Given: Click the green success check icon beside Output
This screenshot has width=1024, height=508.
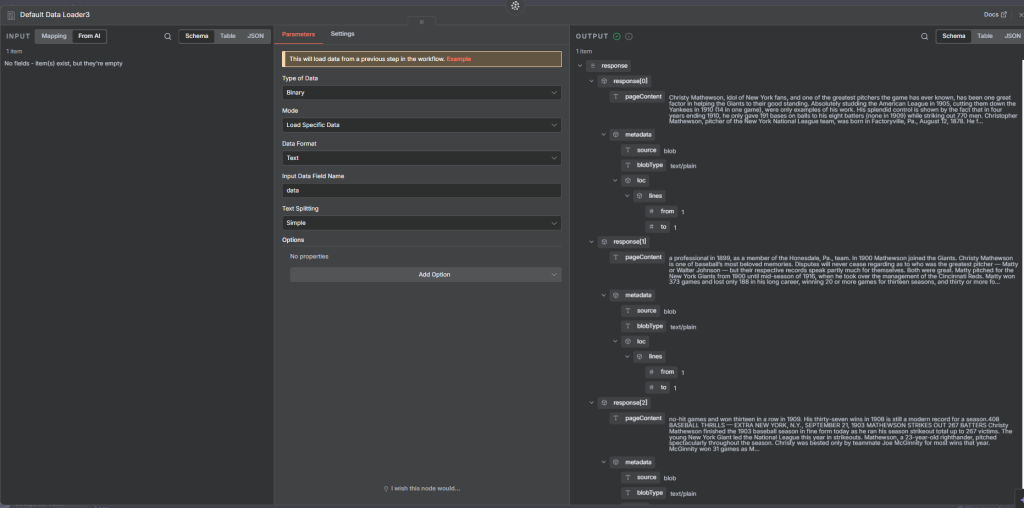Looking at the screenshot, I should point(617,36).
